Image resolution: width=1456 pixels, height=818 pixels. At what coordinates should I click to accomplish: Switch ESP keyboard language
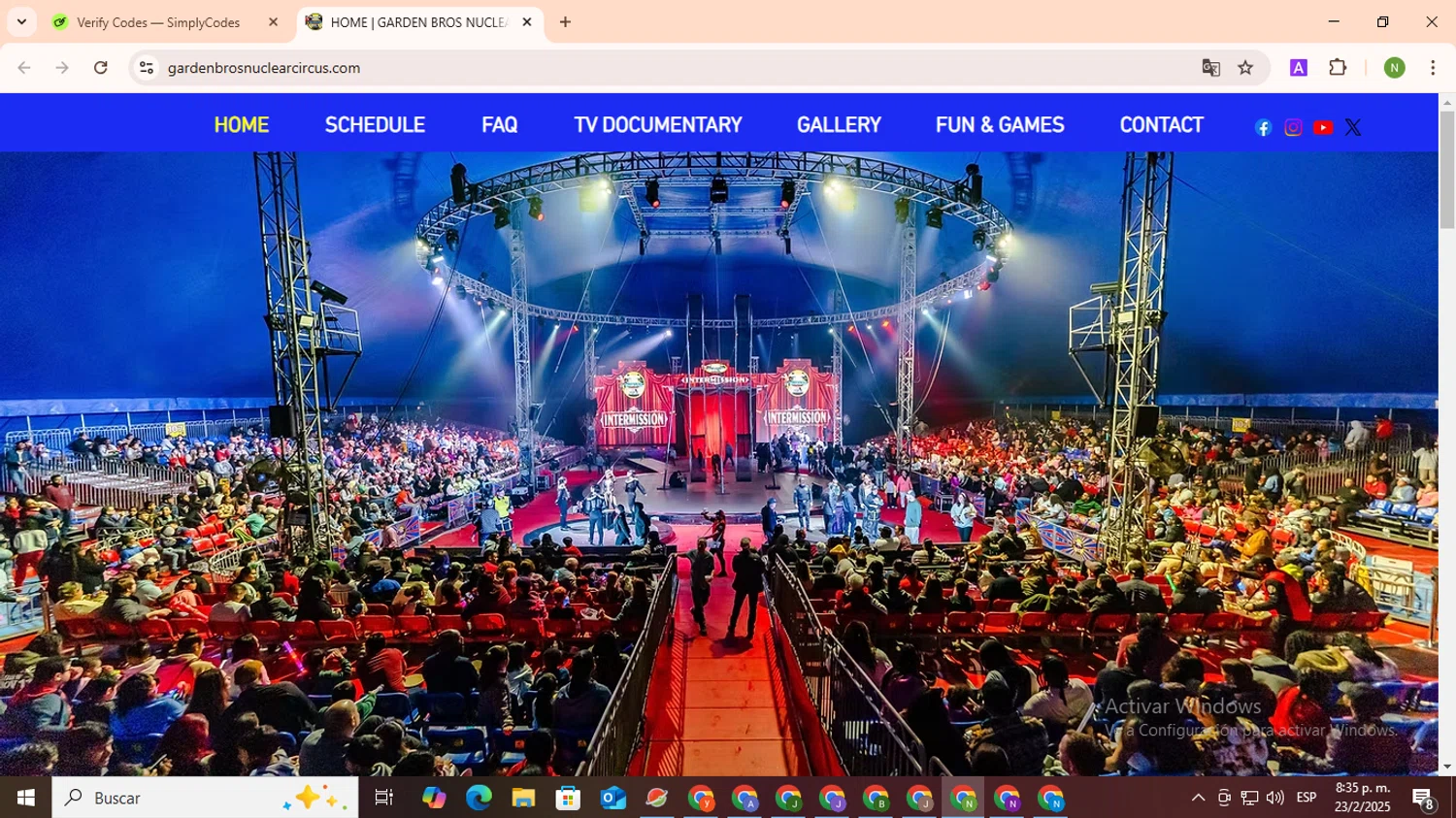(x=1307, y=798)
